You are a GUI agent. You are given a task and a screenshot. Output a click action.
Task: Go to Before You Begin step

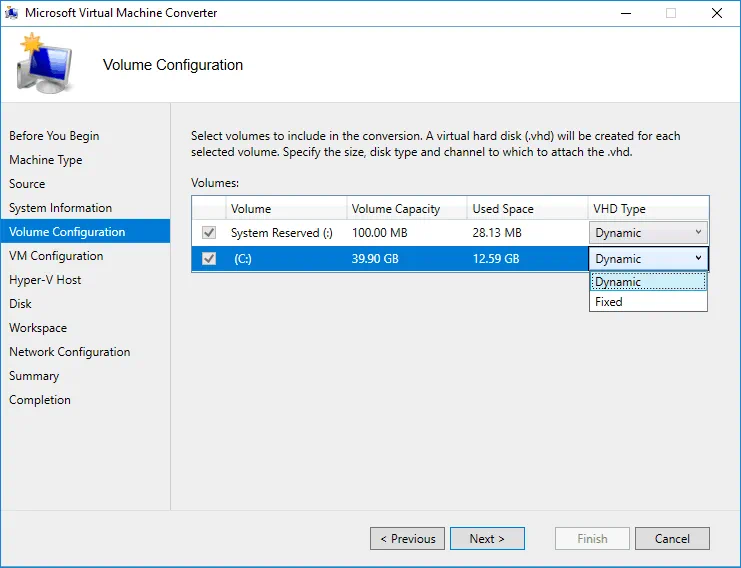tap(54, 136)
